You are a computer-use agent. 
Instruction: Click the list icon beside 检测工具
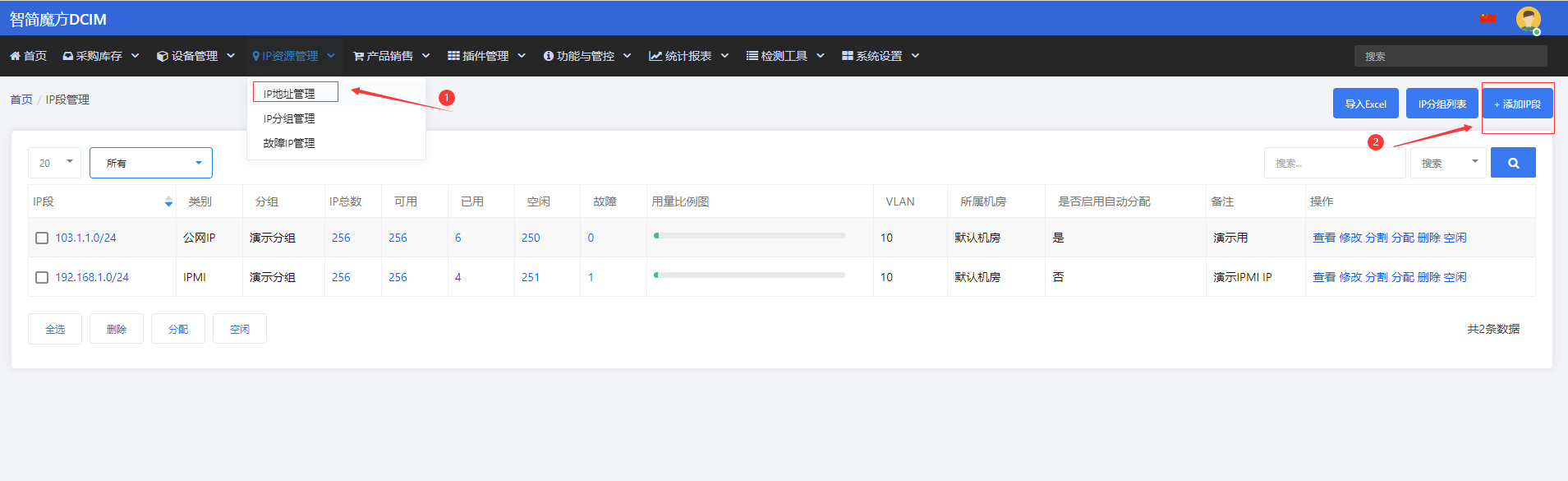click(x=752, y=56)
